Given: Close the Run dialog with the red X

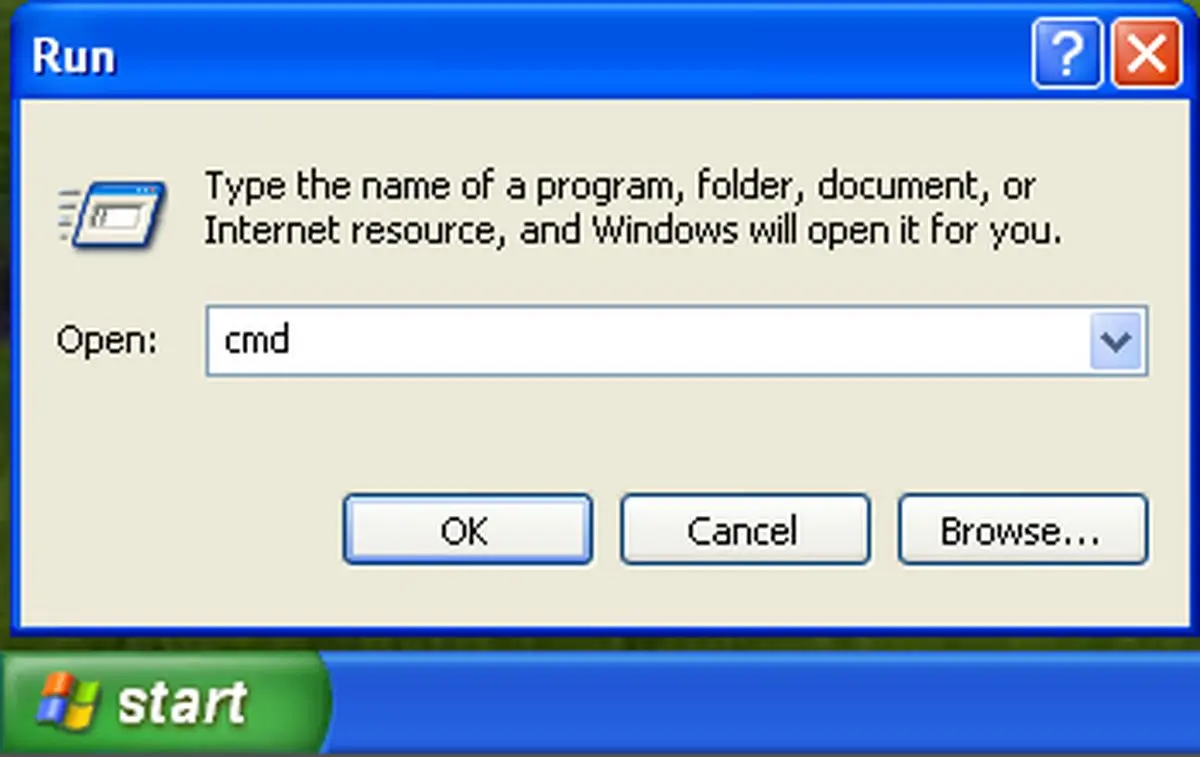Looking at the screenshot, I should tap(1146, 55).
